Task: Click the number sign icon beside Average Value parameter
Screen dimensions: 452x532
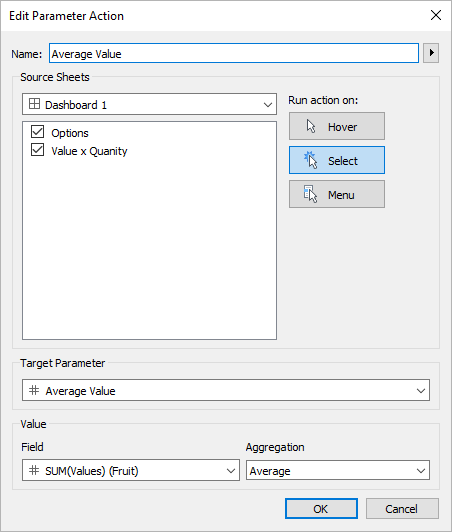Action: [x=34, y=390]
